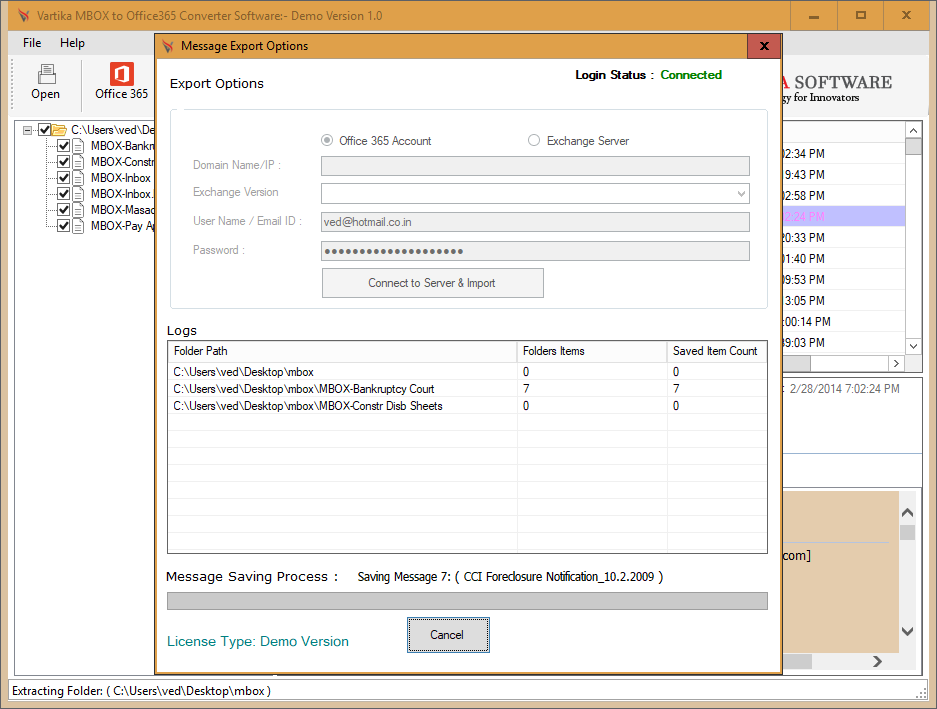Viewport: 937px width, 709px height.
Task: Cancel the message saving process
Action: [448, 635]
